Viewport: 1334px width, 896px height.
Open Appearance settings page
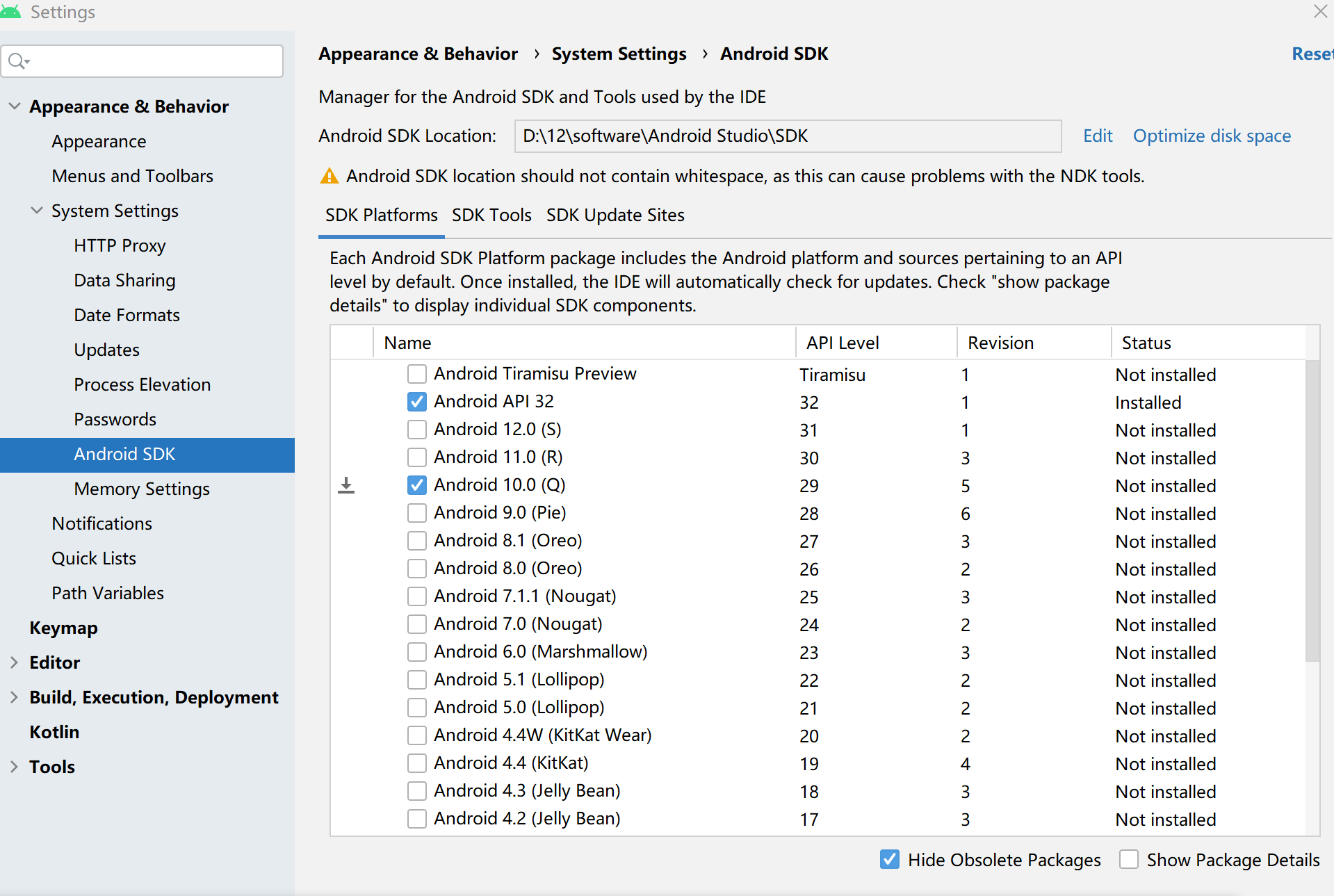(99, 141)
